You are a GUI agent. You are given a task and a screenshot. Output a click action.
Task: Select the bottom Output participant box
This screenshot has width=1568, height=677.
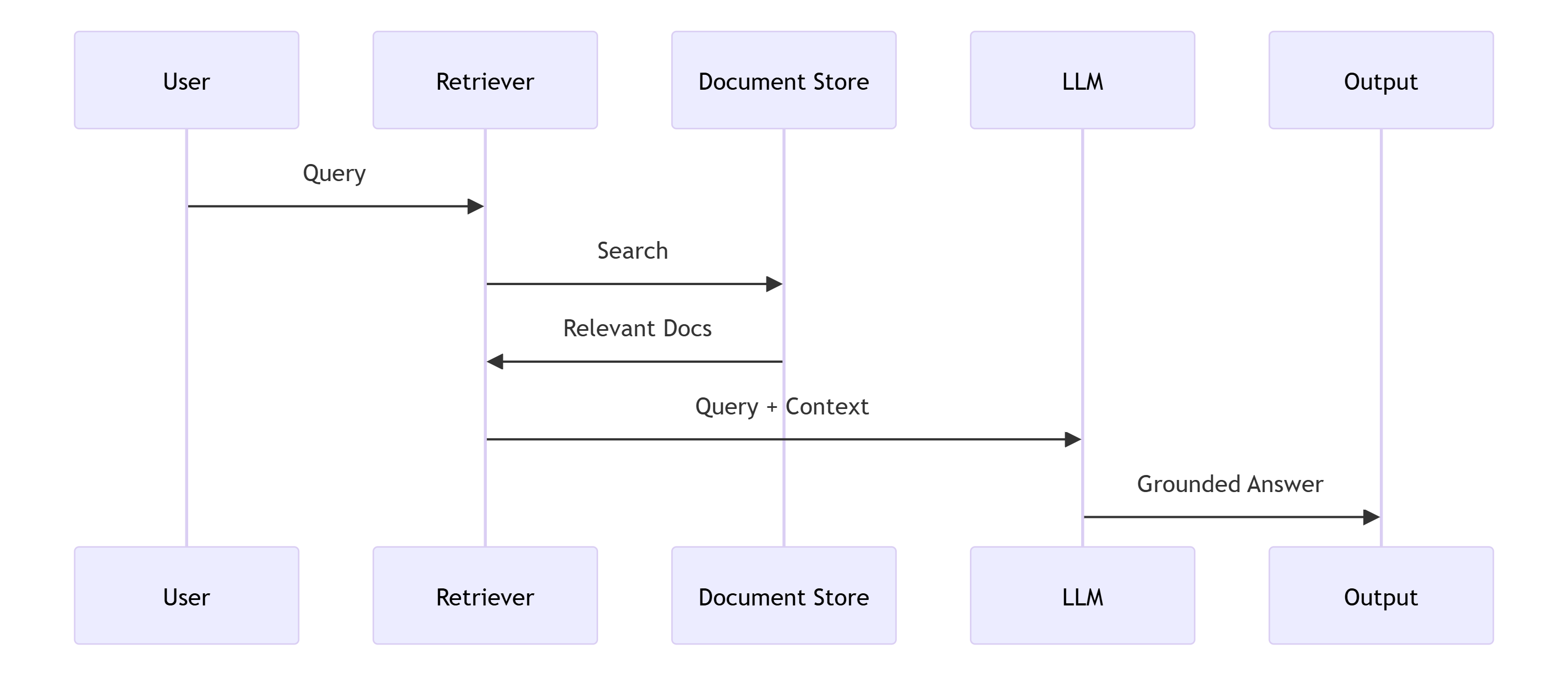[x=1380, y=596]
